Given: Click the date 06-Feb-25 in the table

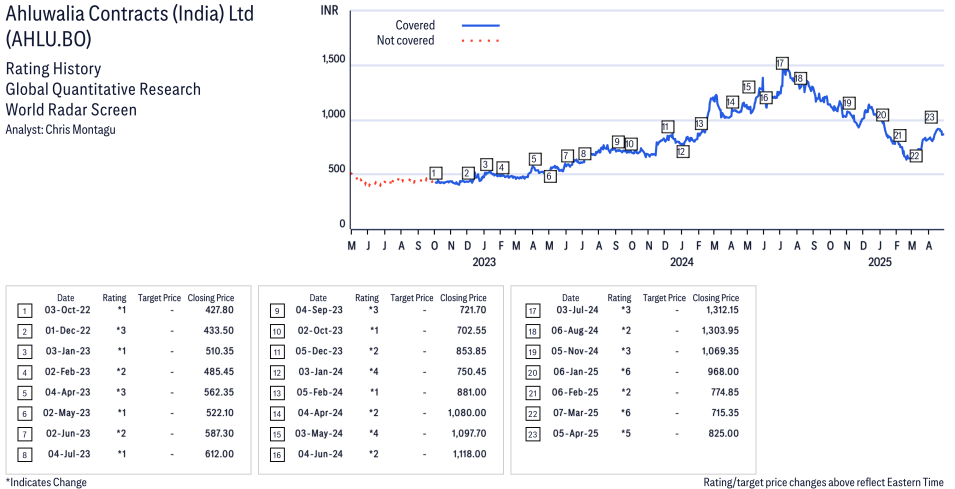Looking at the screenshot, I should (575, 392).
